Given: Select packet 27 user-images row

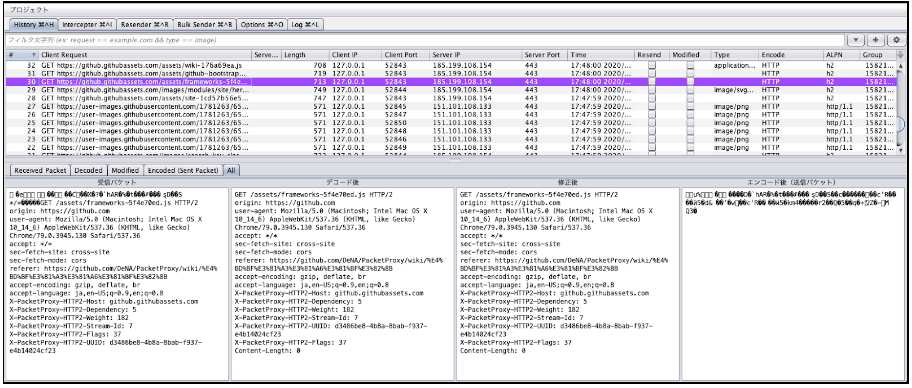Looking at the screenshot, I should click(451, 107).
